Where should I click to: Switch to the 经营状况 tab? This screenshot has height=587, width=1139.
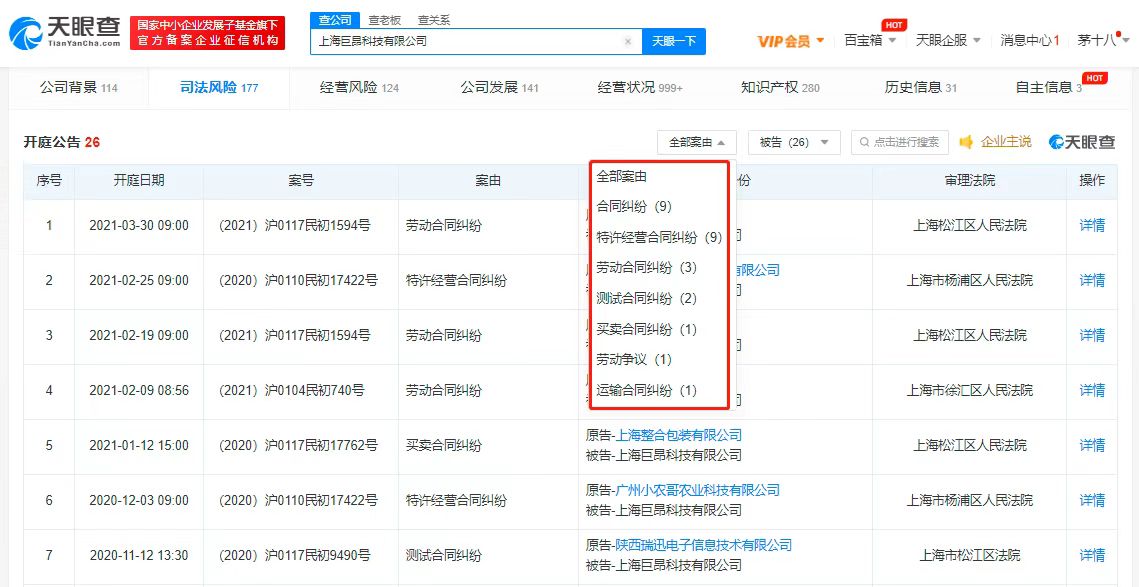pyautogui.click(x=640, y=88)
